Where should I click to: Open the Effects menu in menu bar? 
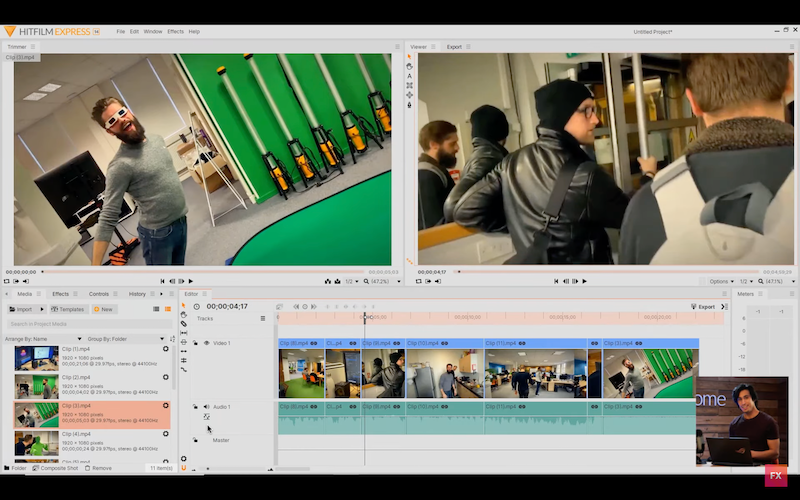(176, 32)
